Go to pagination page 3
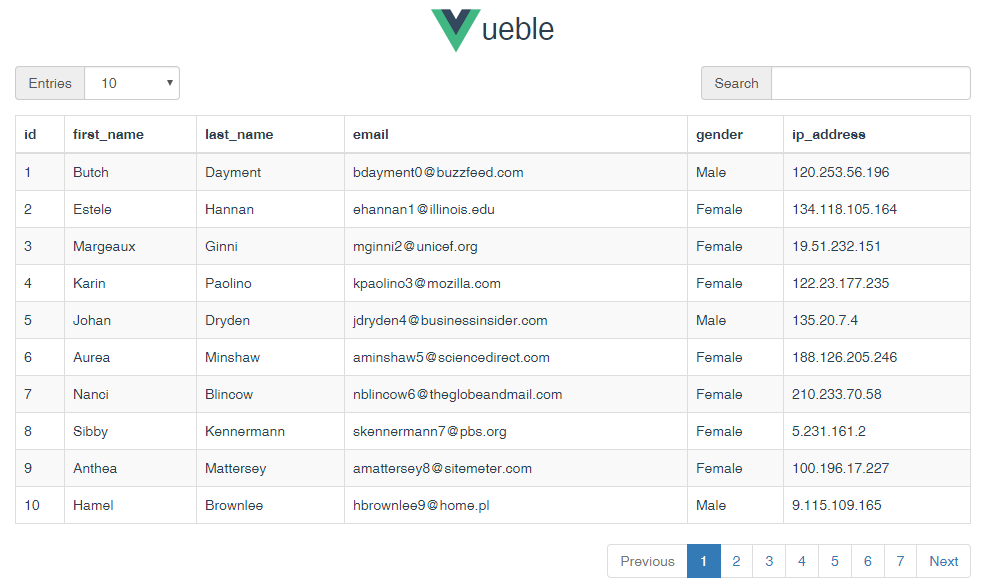985x587 pixels. 769,561
